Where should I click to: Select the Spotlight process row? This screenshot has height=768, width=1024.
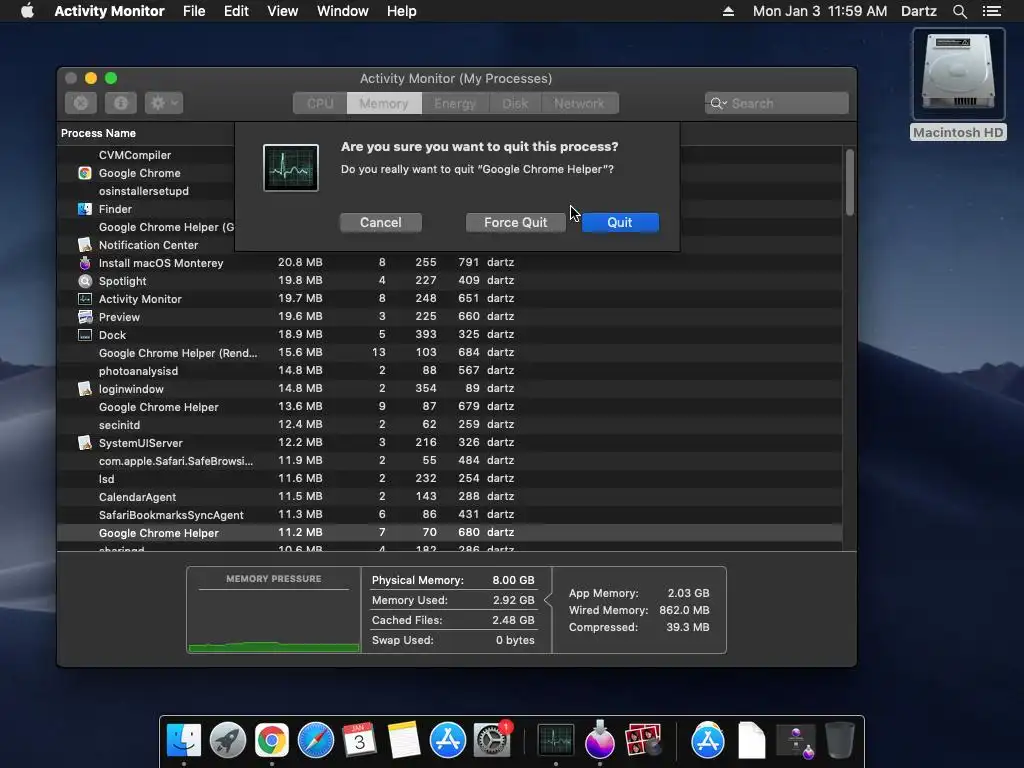[x=449, y=281]
